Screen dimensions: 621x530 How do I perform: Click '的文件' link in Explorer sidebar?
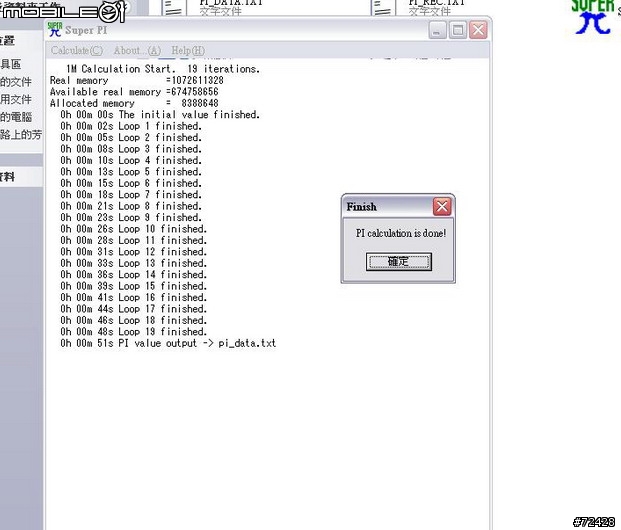(16, 82)
